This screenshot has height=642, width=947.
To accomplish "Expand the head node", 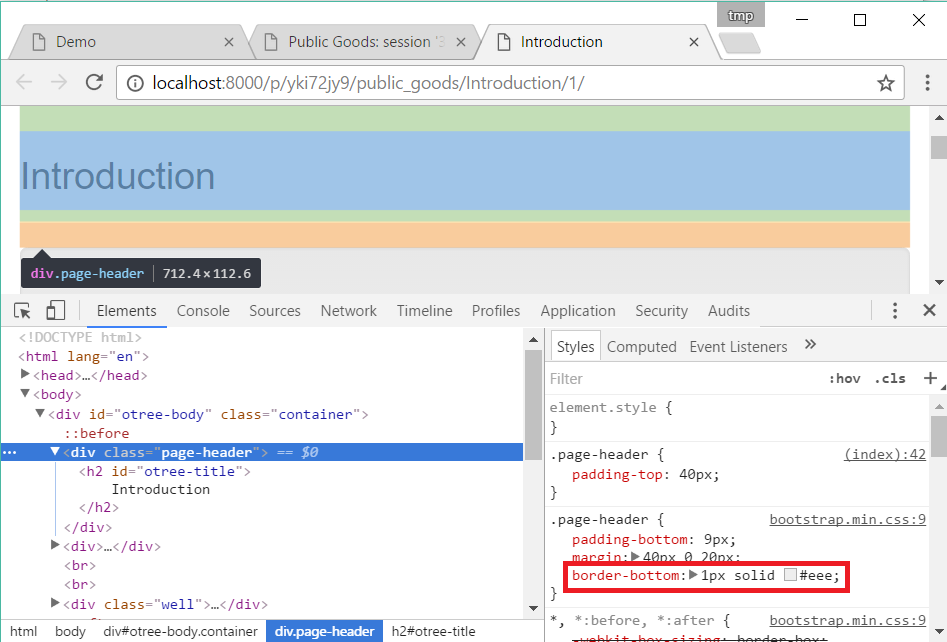I will pos(25,374).
